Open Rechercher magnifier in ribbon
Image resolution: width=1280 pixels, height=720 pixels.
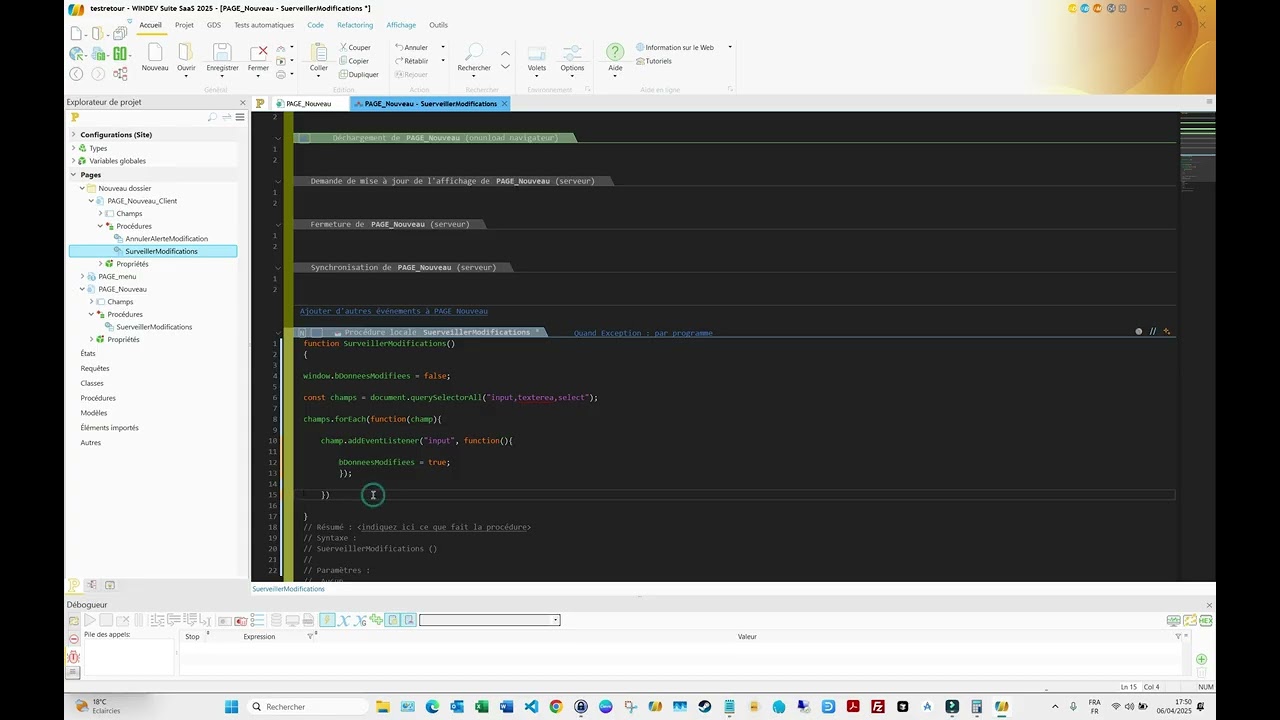tap(474, 52)
